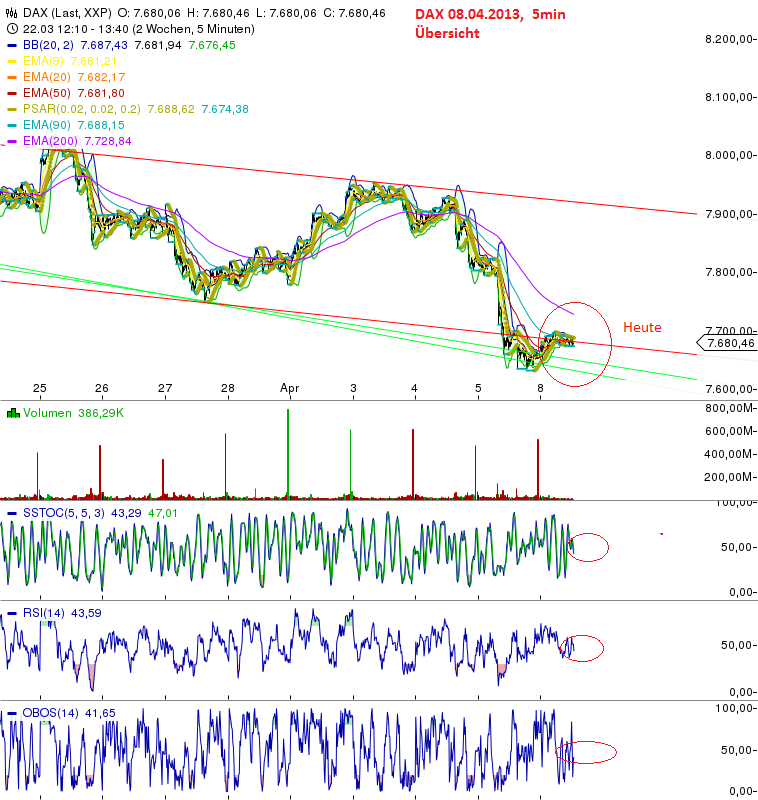Image resolution: width=758 pixels, height=800 pixels.
Task: Click EMA(200) value 7.728,84
Action: click(108, 141)
